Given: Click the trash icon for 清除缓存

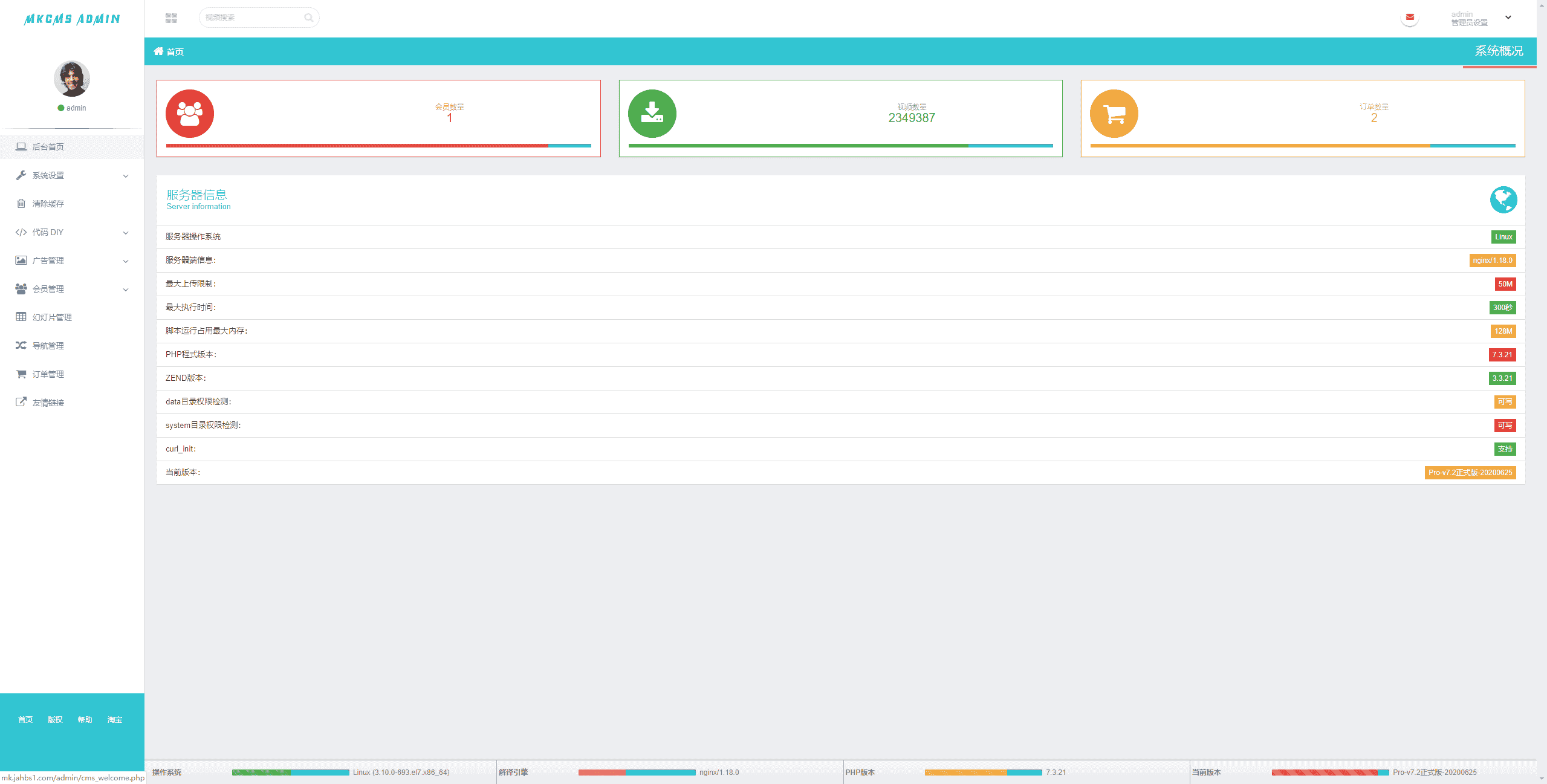Looking at the screenshot, I should coord(21,204).
